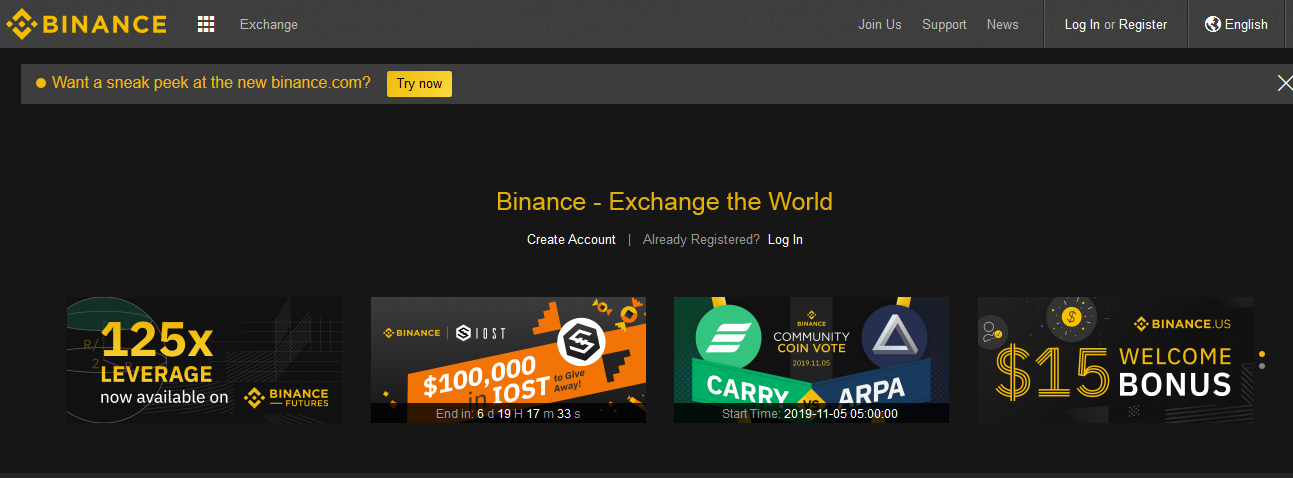Click Register in the header
This screenshot has width=1293, height=478.
click(1143, 24)
